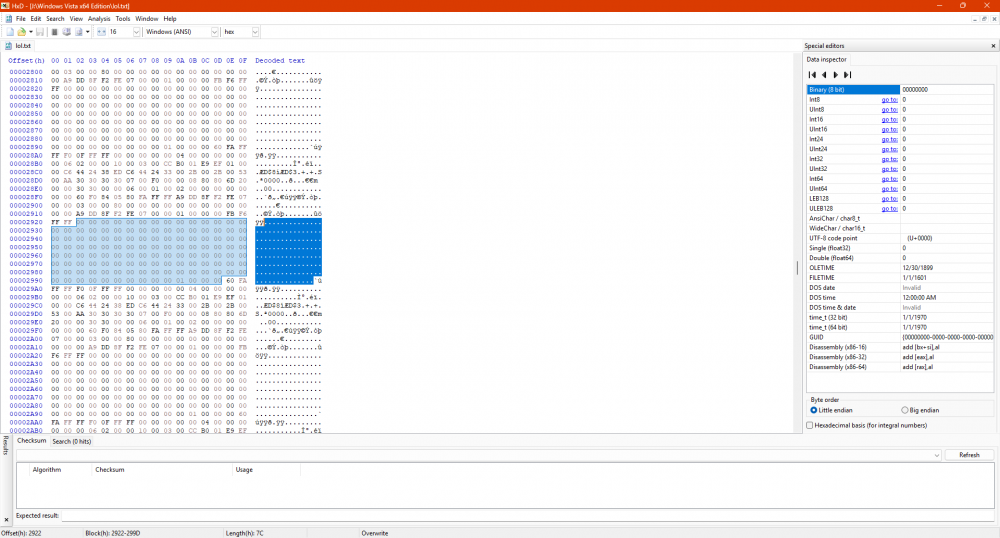The height and width of the screenshot is (538, 1000).
Task: Click the Save floppy disk icon
Action: click(39, 32)
